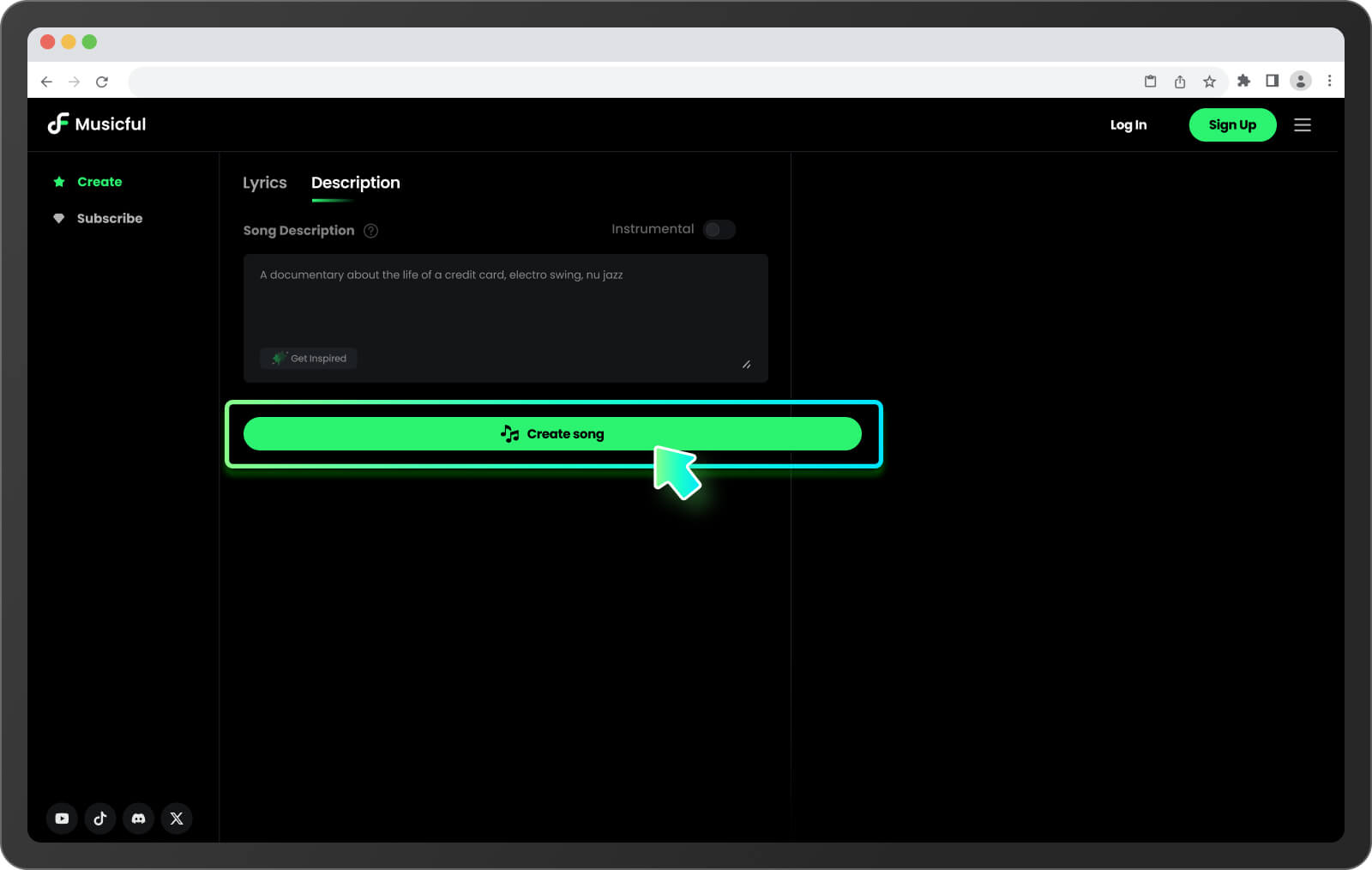Open the TikTok social link icon
This screenshot has width=1372, height=870.
[x=100, y=819]
